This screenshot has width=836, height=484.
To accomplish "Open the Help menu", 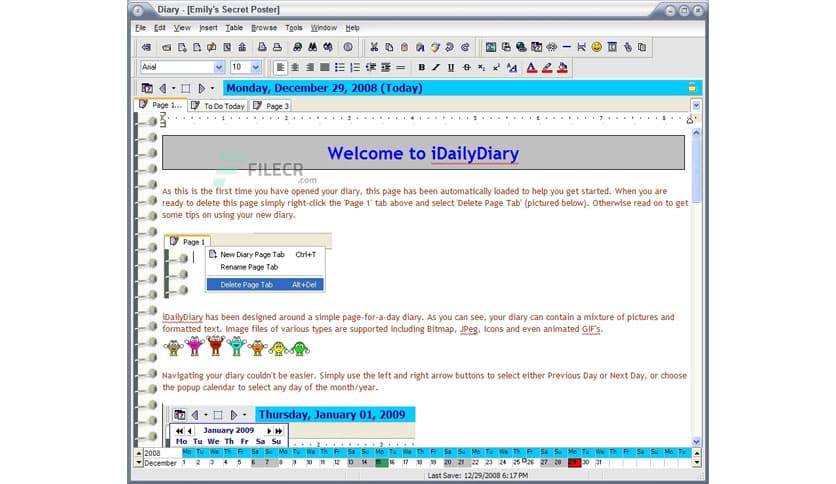I will [x=352, y=28].
